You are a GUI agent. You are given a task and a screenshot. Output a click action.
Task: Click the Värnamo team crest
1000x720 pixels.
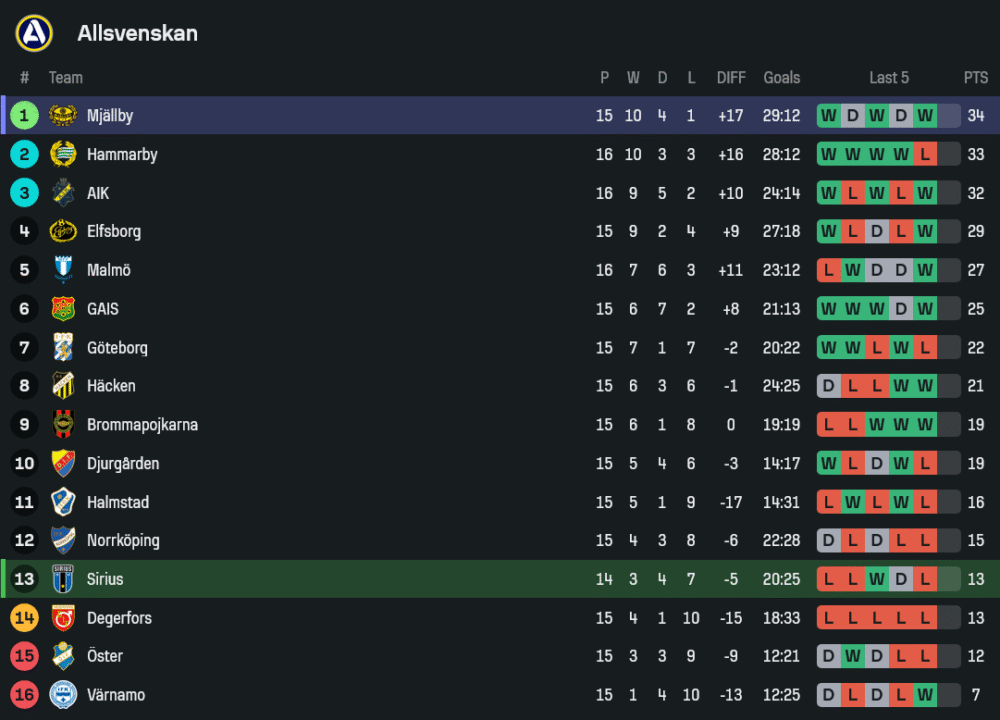[x=63, y=695]
